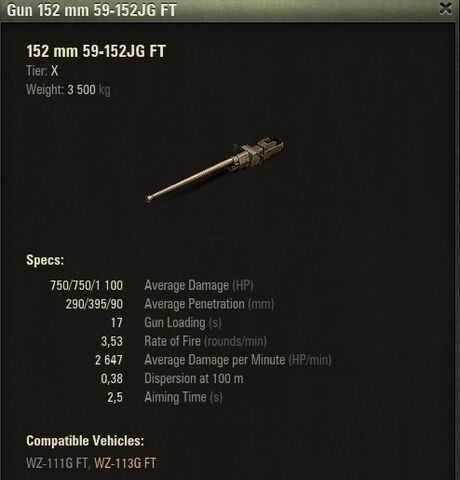
Task: Click the 152 mm 59-152JG FT heading
Action: [x=96, y=51]
